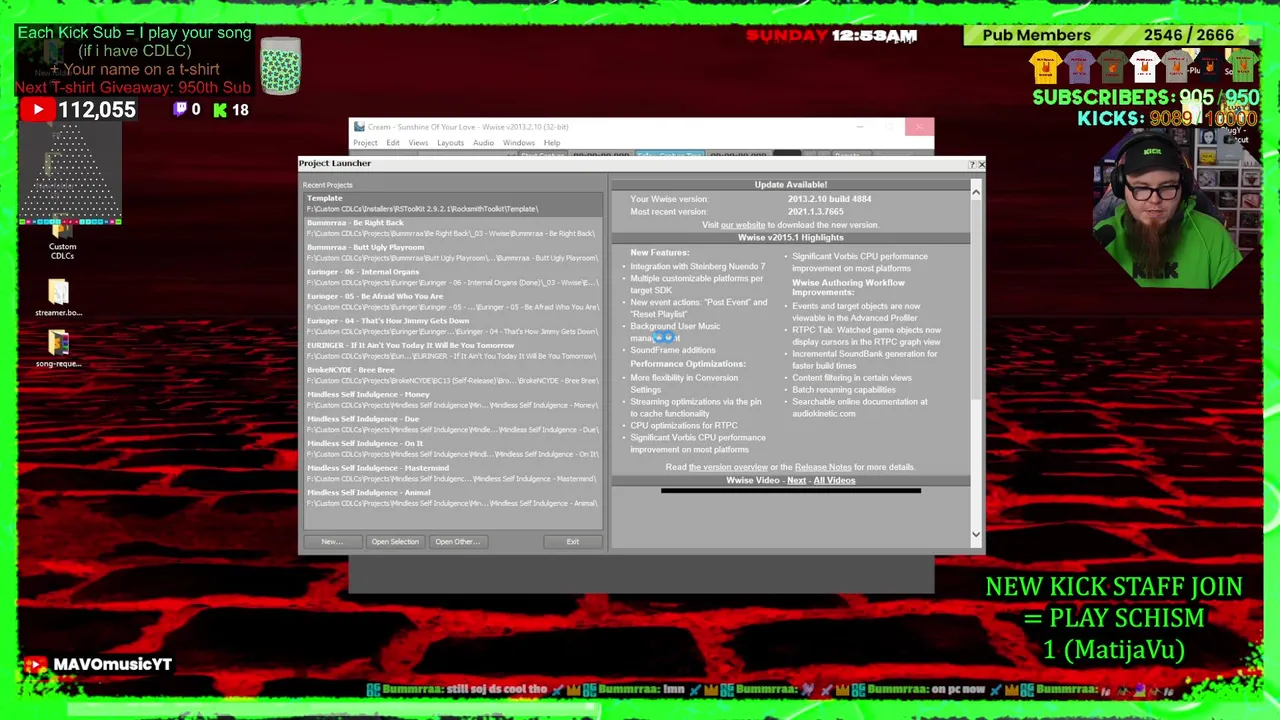Click 'CPU optimizations for RTPC' bullet
1280x720 pixels.
pyautogui.click(x=684, y=426)
